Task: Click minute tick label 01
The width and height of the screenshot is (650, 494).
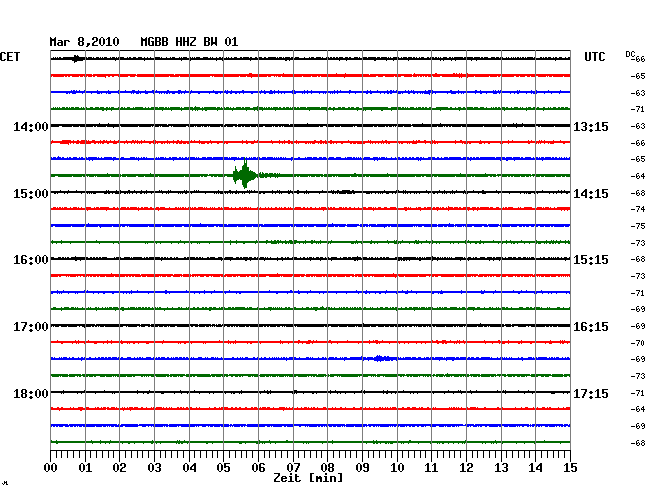Action: click(x=85, y=468)
